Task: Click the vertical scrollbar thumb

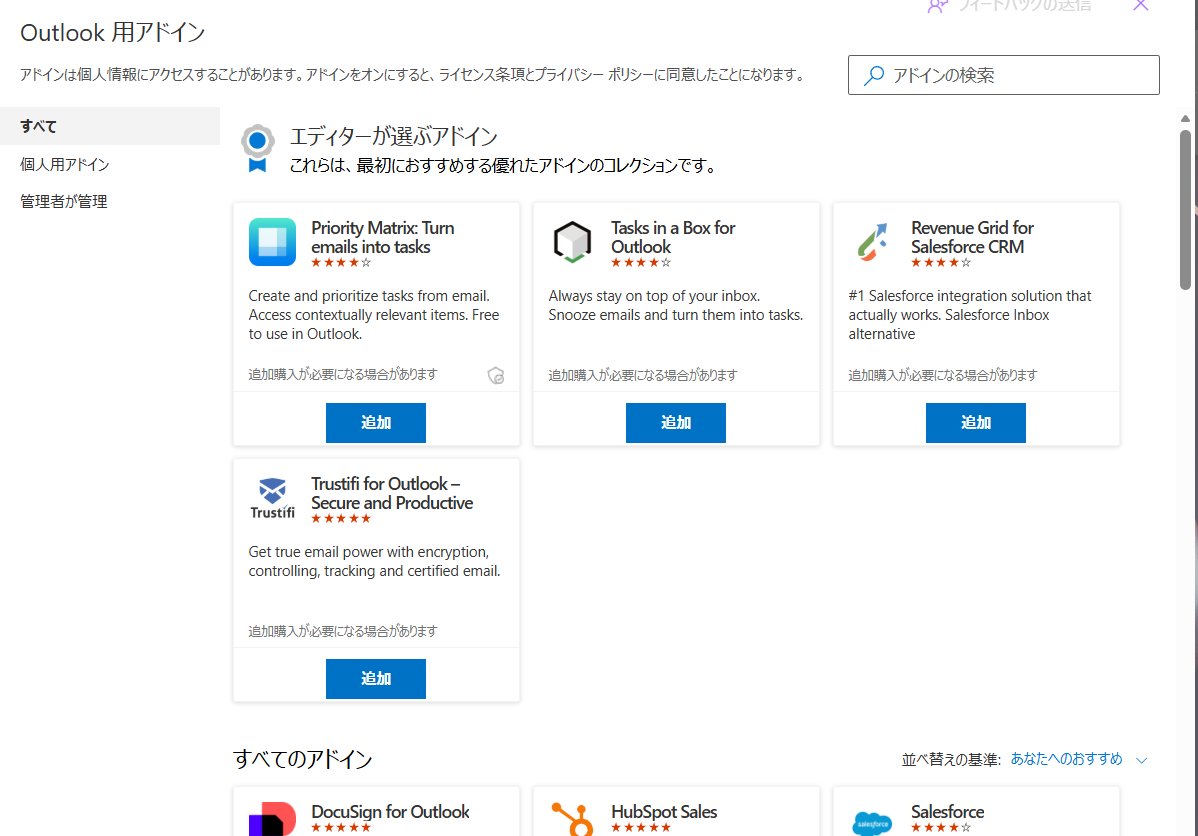Action: (1185, 210)
